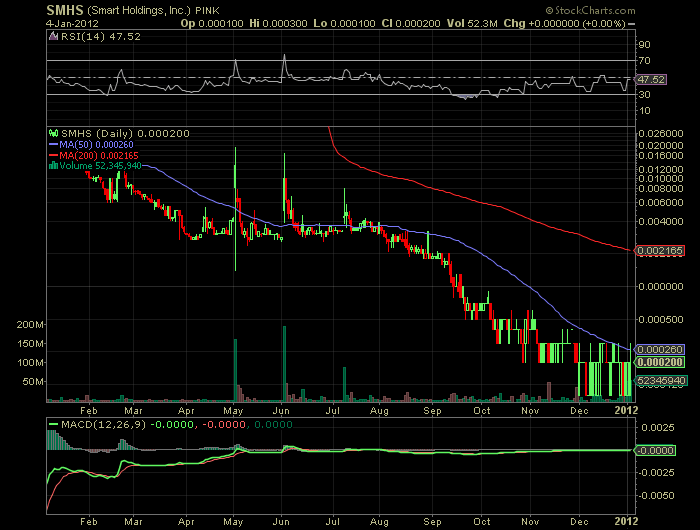Click the RSI(14) legend icon
The width and height of the screenshot is (700, 530).
pyautogui.click(x=53, y=37)
